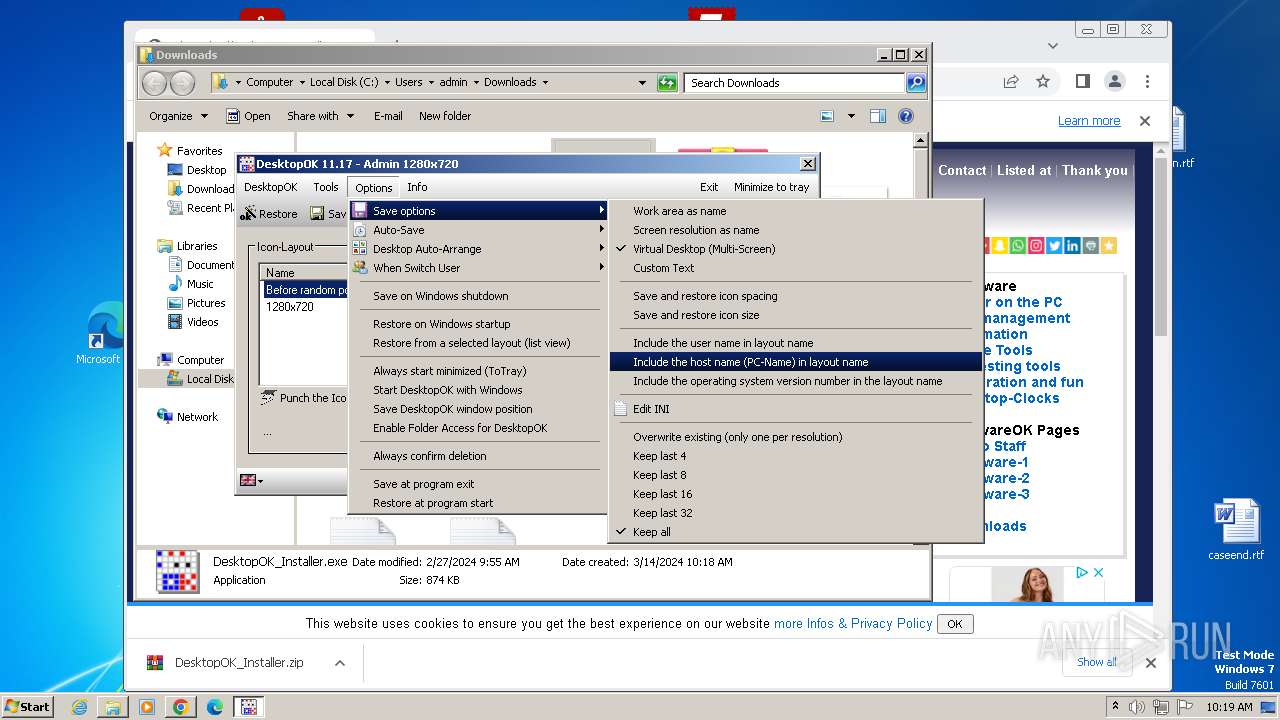Click the Learn more link
Screen dimensions: 1280x720
click(1089, 121)
